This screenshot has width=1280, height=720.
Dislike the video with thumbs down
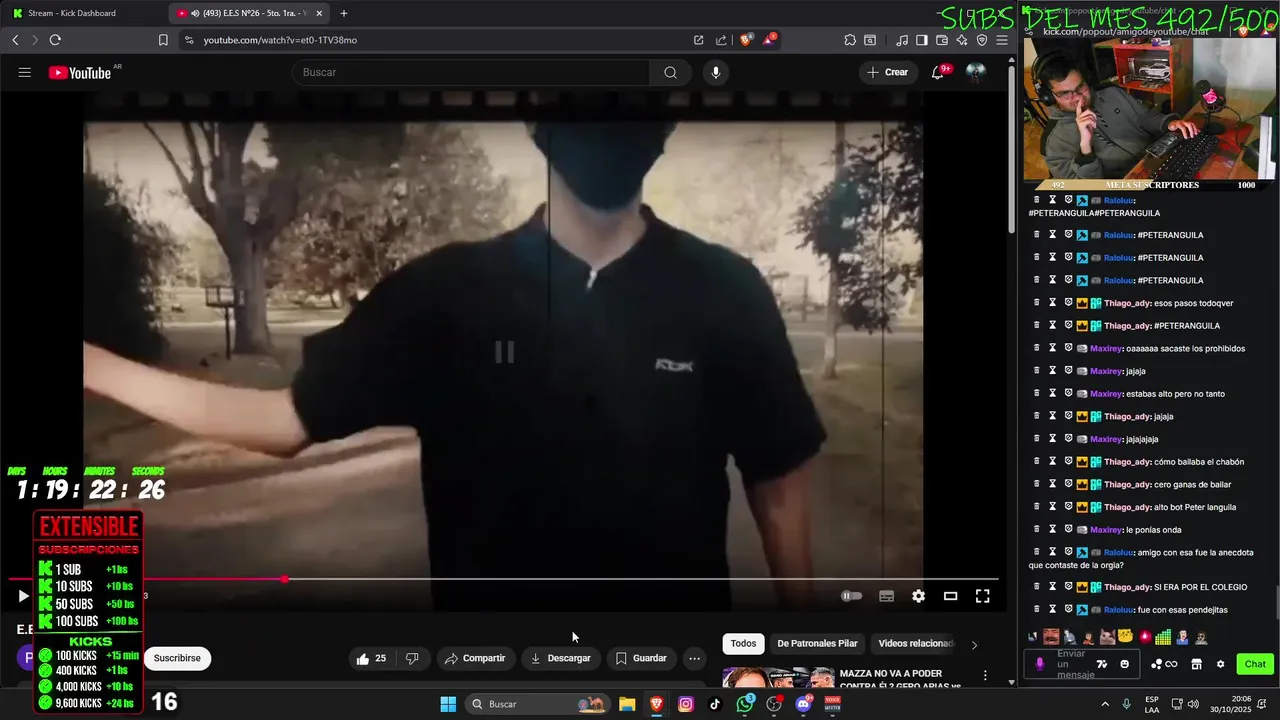[x=412, y=658]
